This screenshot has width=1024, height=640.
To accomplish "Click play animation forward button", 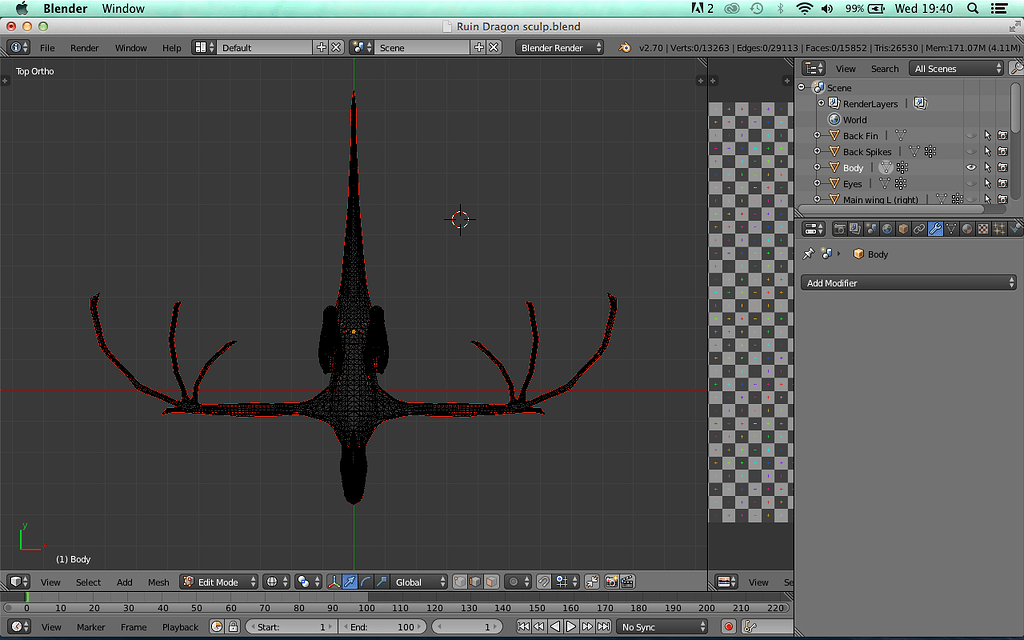I will (x=570, y=627).
